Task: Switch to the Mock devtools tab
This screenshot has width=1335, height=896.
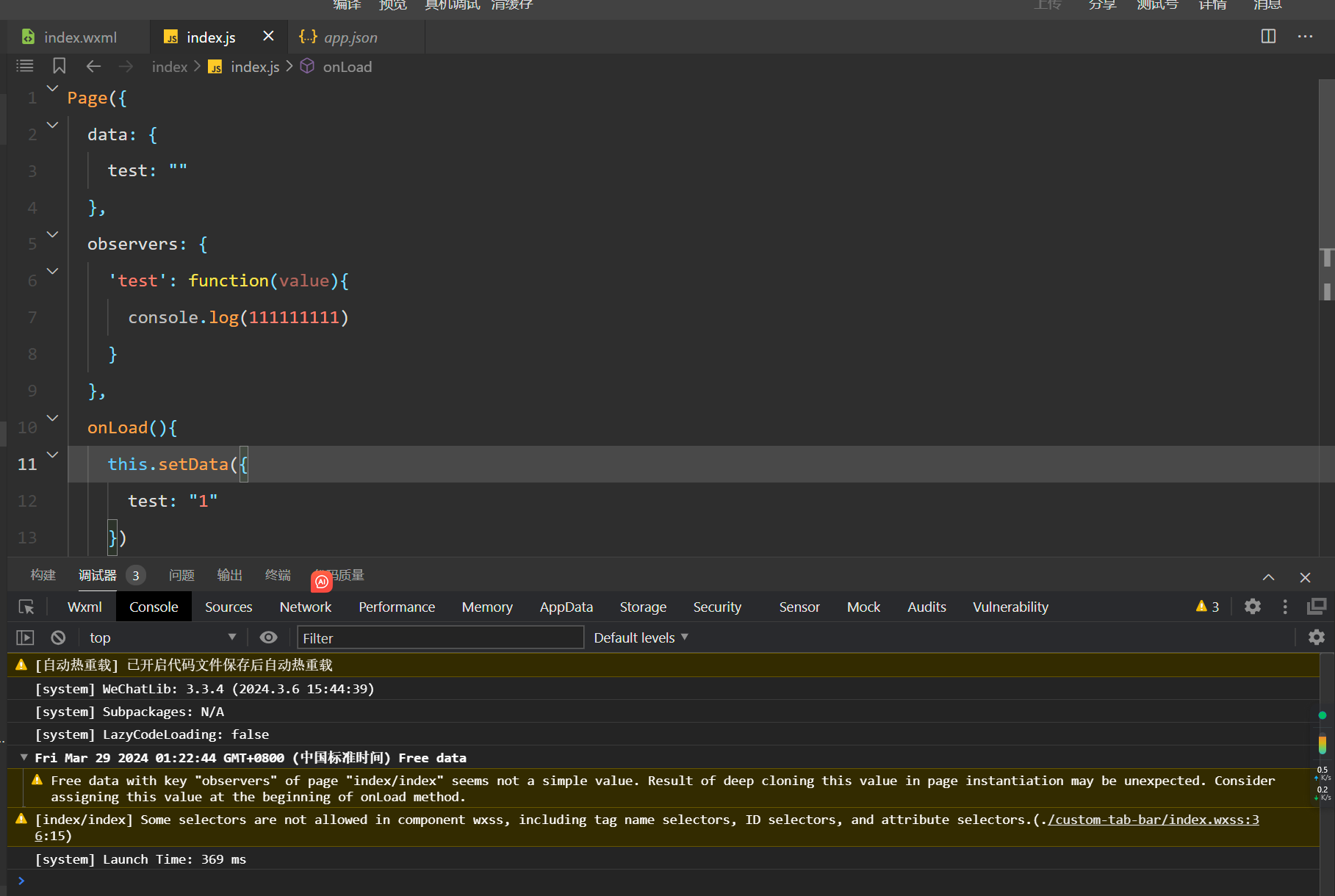Action: [x=863, y=607]
